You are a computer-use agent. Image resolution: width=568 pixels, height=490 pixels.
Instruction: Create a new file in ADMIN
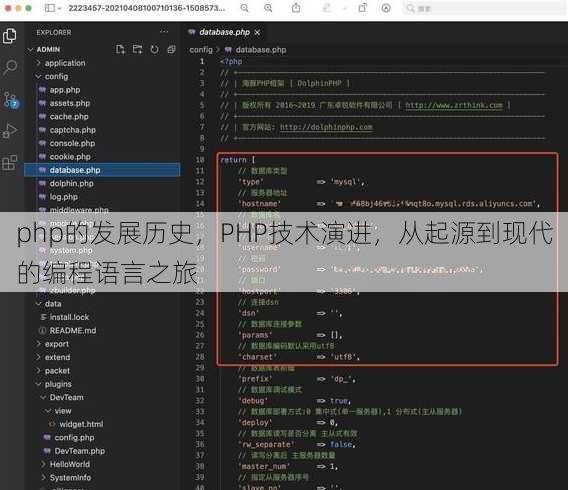pos(120,49)
